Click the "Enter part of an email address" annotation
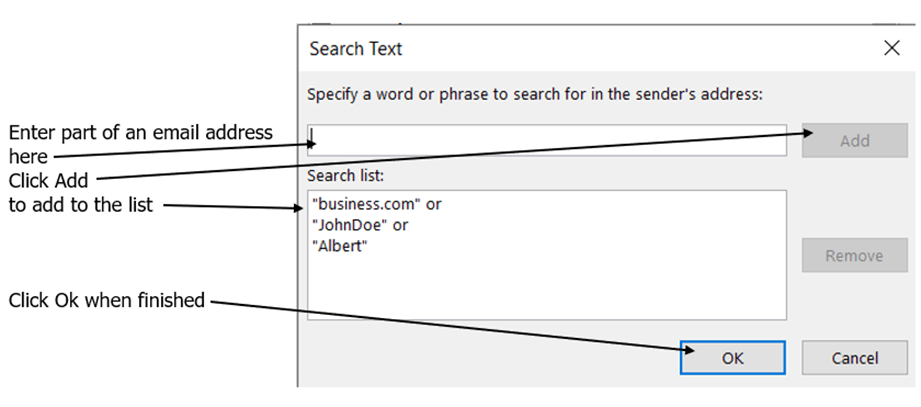Screen dimensions: 921x407 click(x=141, y=133)
